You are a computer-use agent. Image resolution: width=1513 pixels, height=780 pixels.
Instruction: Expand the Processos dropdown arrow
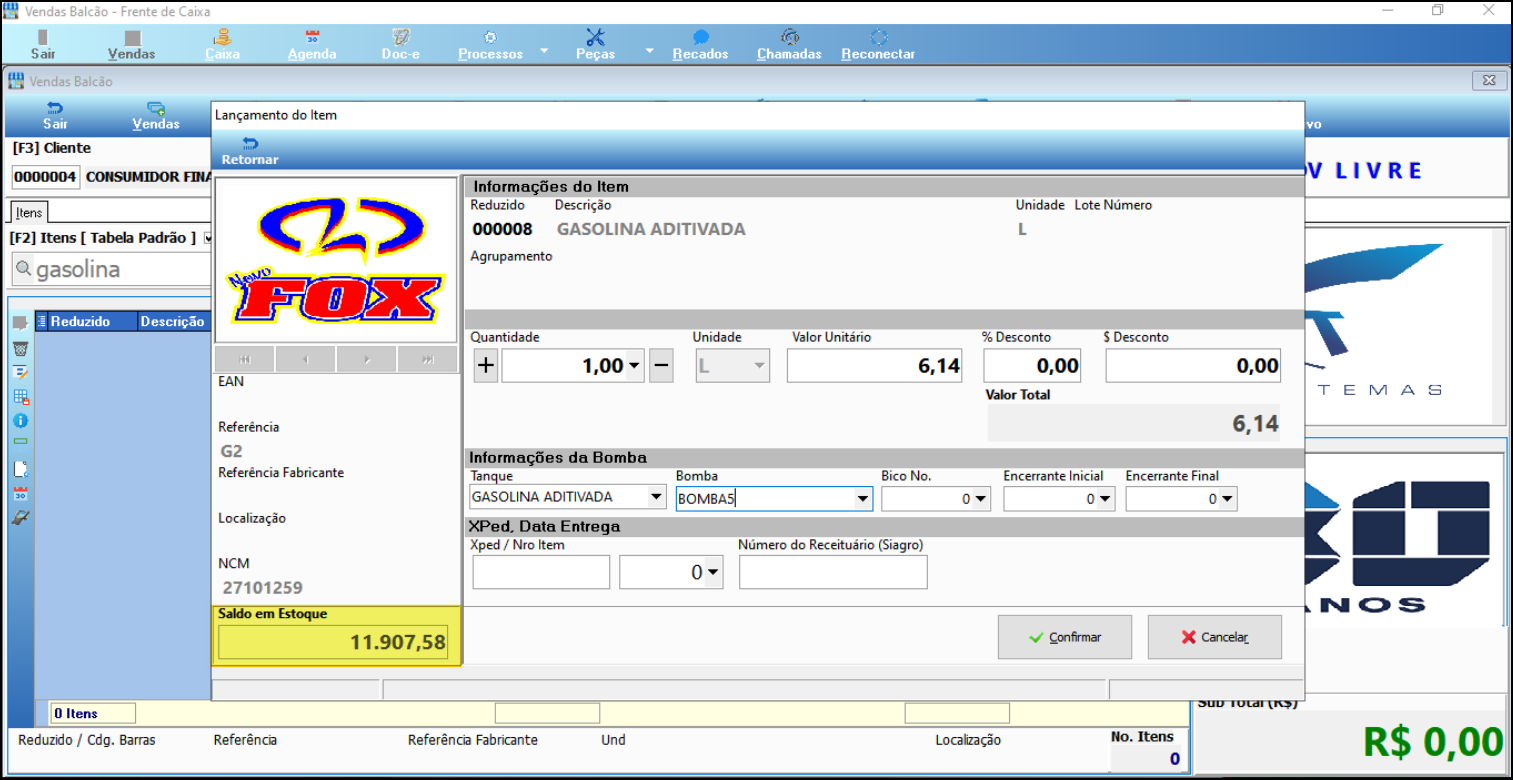click(x=544, y=49)
